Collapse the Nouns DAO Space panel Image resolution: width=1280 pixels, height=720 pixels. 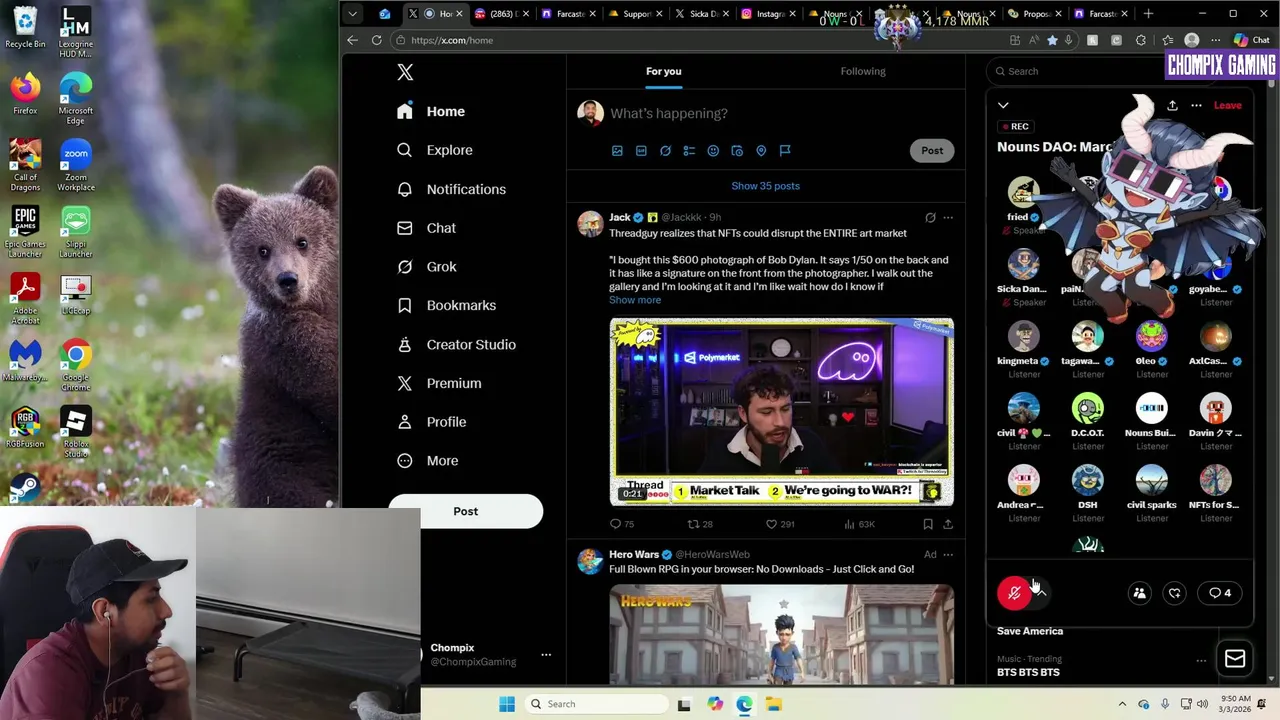(x=1003, y=105)
